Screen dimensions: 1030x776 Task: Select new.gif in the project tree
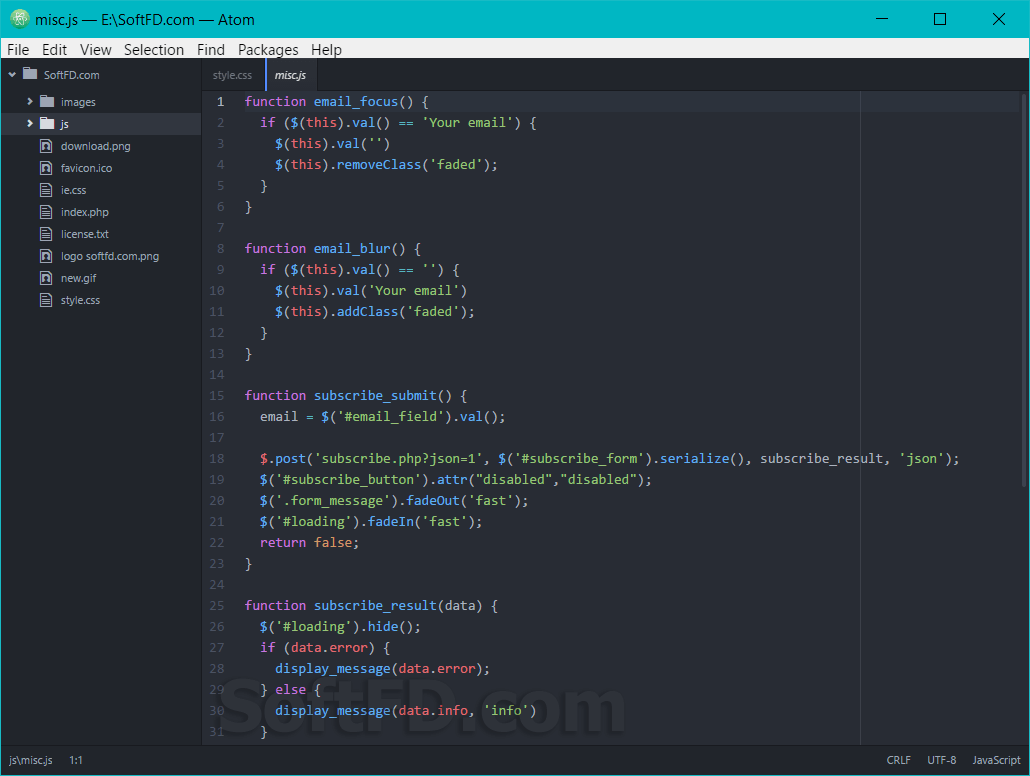79,278
